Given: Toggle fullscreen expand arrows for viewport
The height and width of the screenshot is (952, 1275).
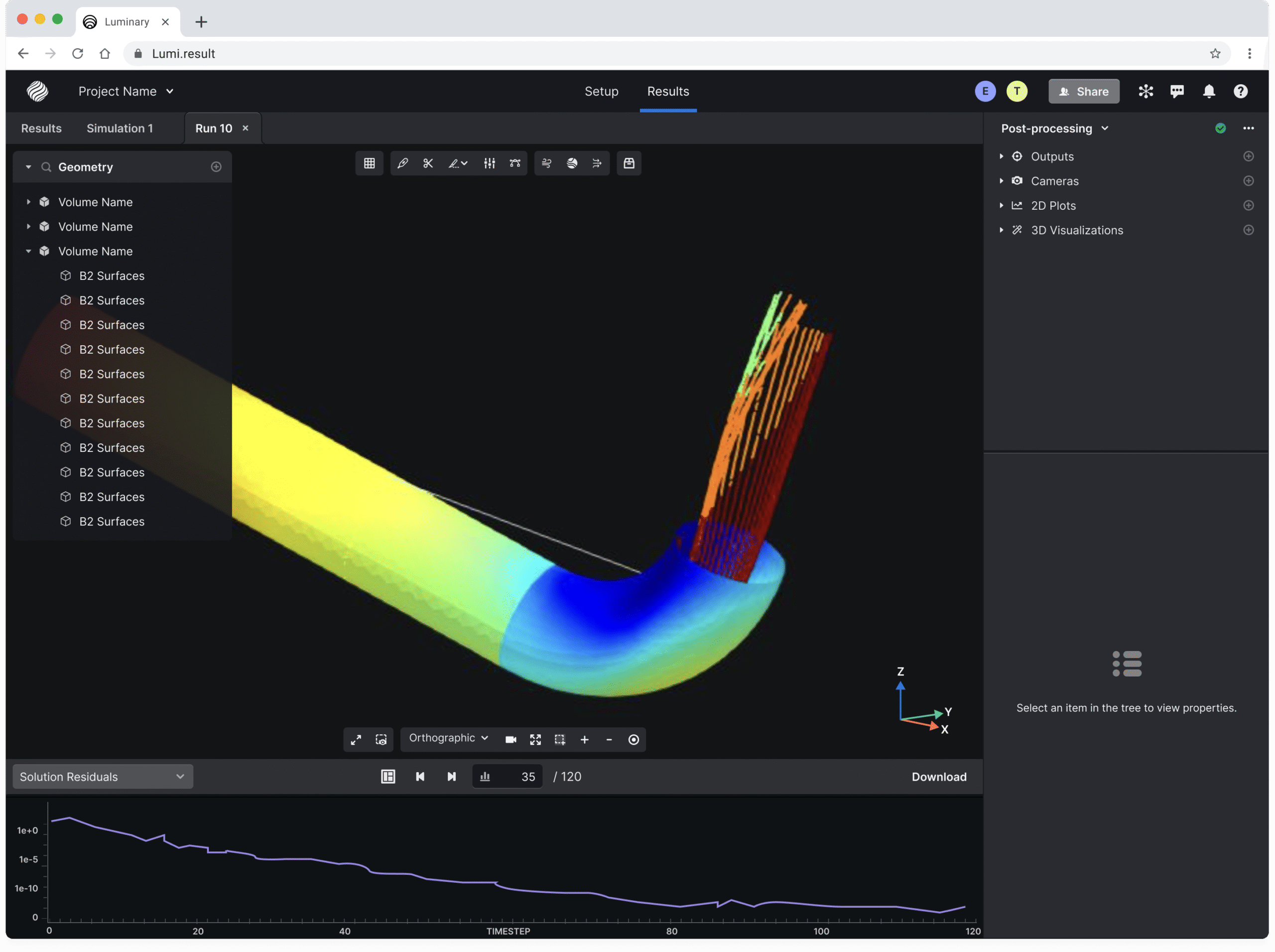Looking at the screenshot, I should click(x=356, y=739).
